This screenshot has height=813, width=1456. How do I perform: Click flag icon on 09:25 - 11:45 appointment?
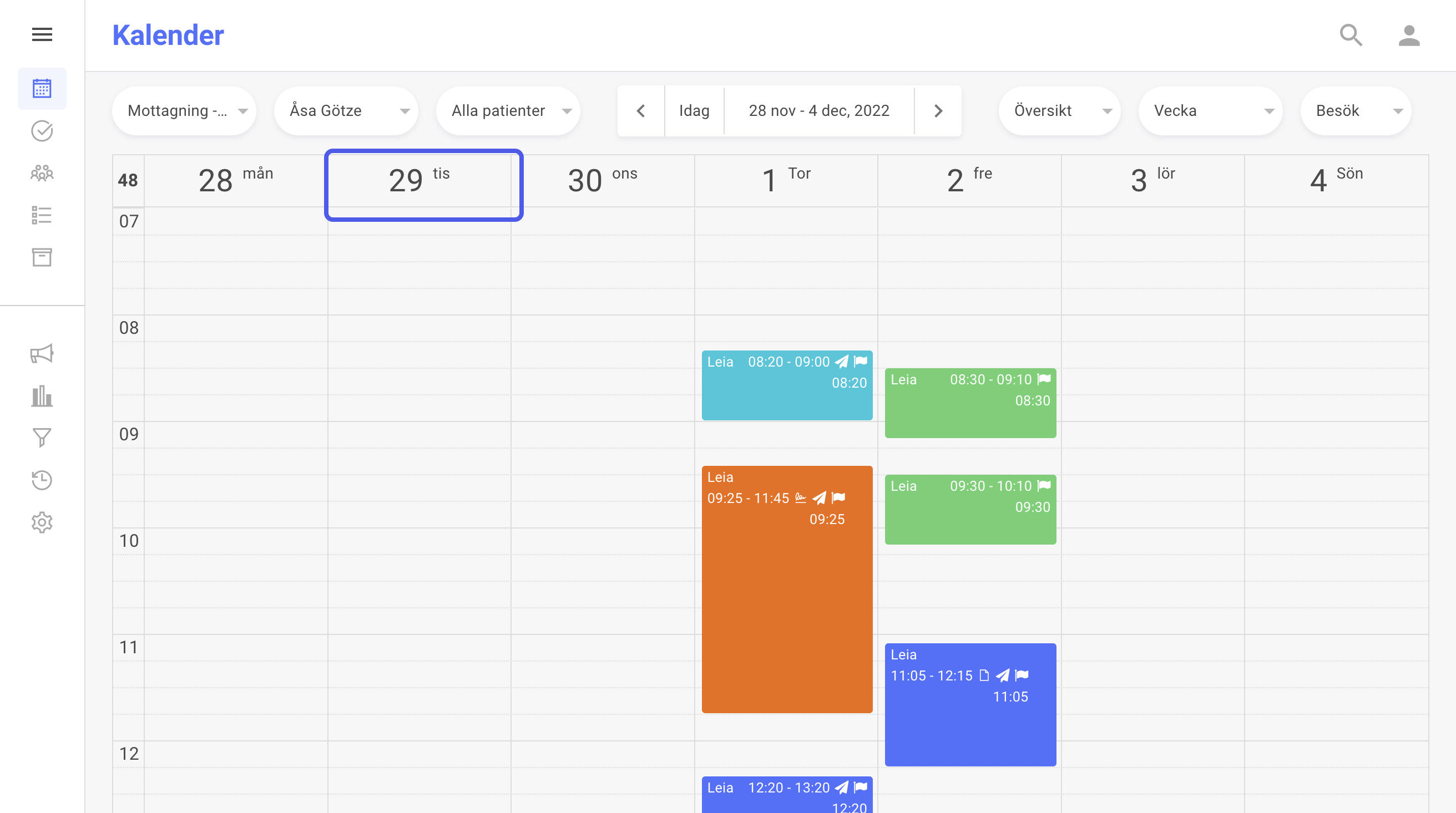tap(838, 498)
